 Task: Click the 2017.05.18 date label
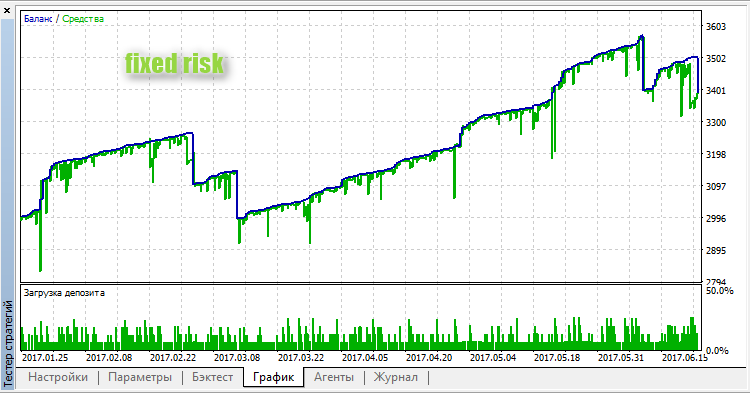[x=557, y=358]
